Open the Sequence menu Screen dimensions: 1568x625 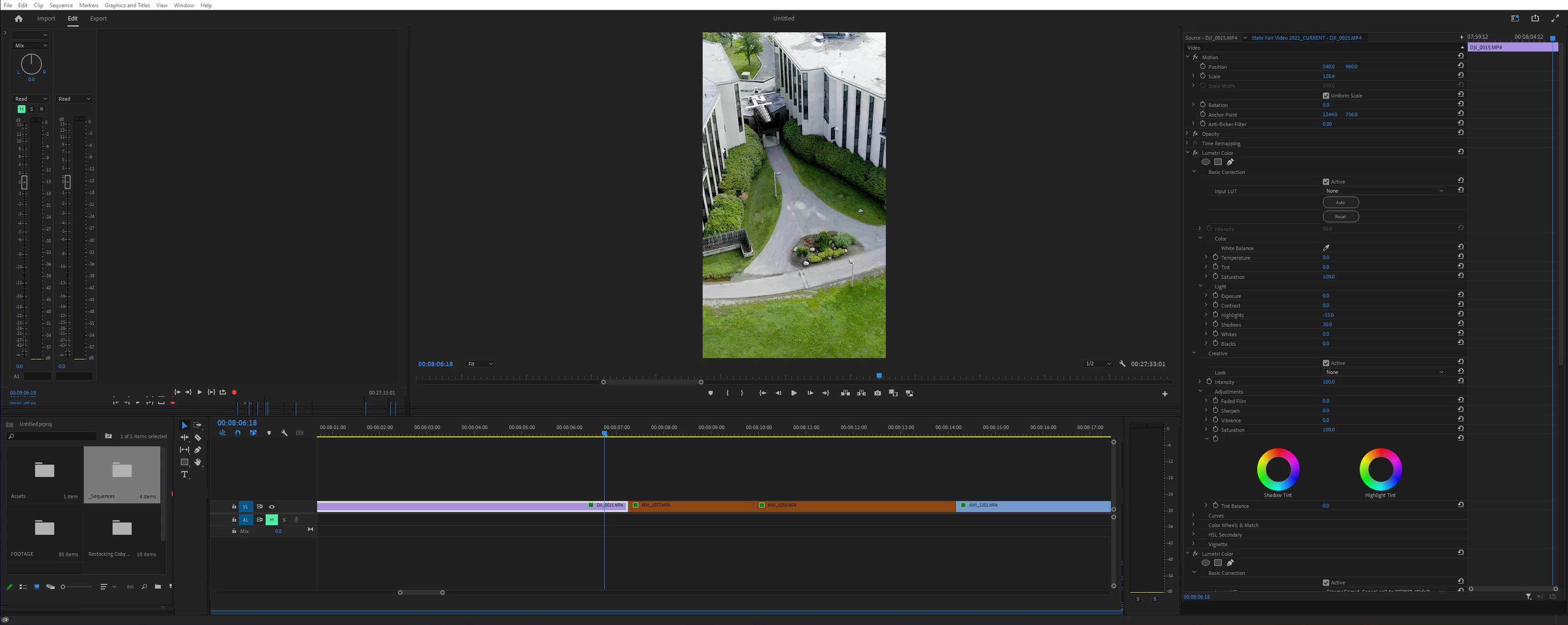coord(61,5)
